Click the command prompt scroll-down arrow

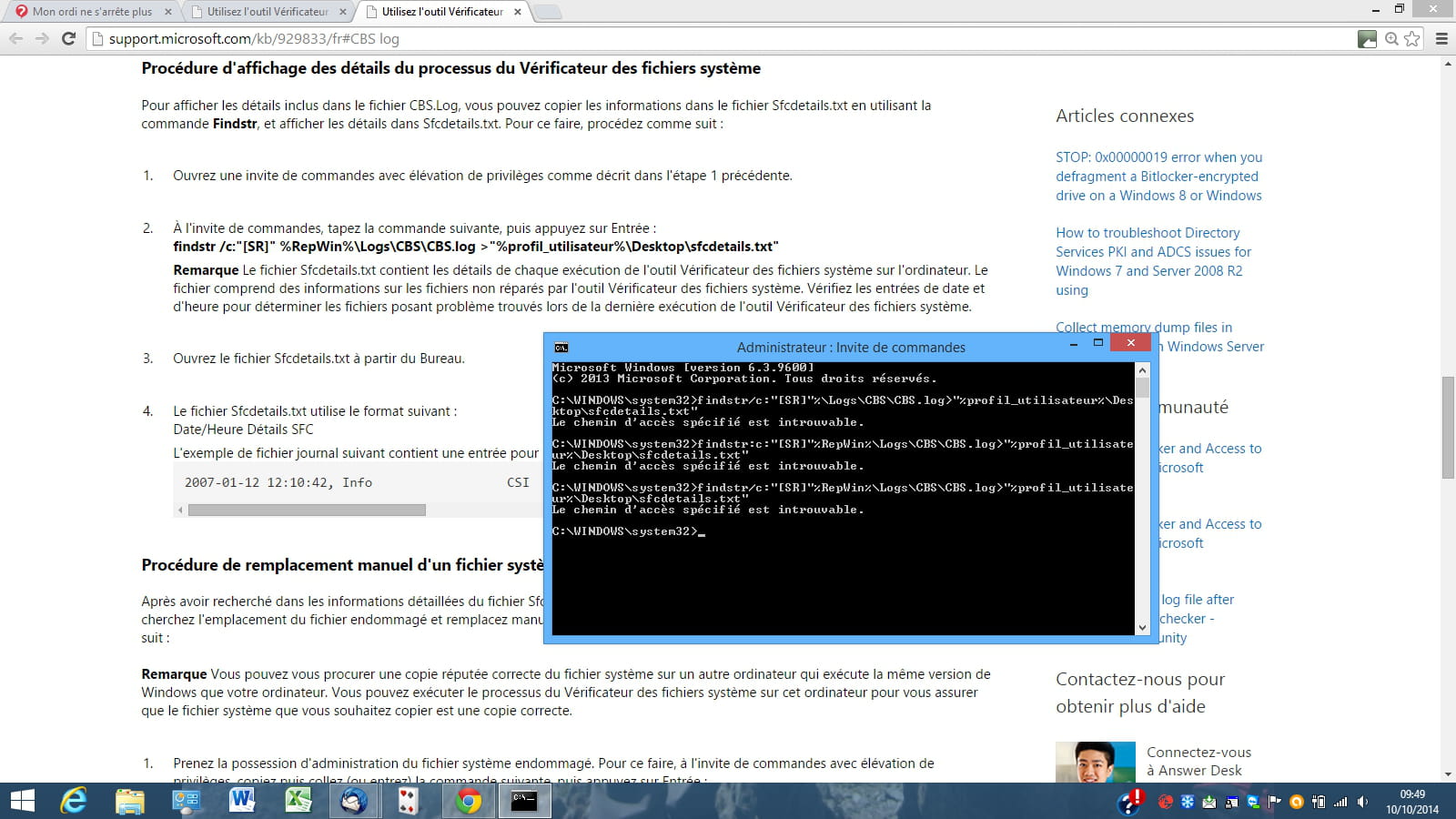[1142, 627]
